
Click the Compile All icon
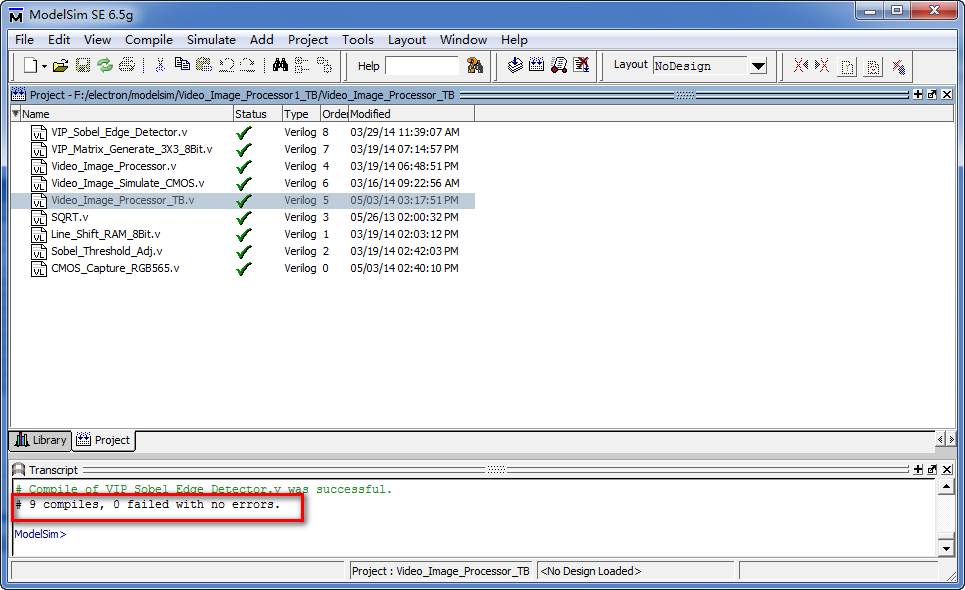(537, 66)
